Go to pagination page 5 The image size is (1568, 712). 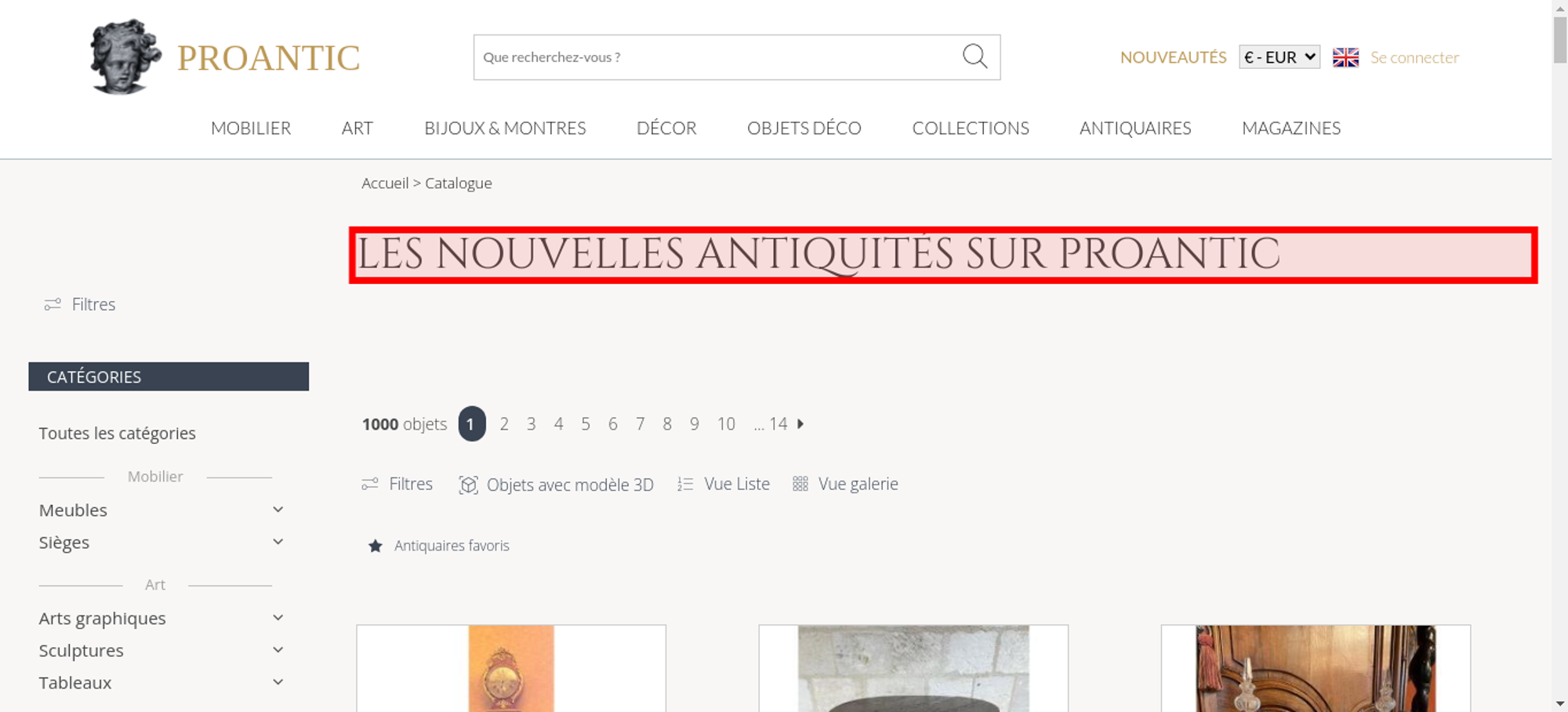pyautogui.click(x=586, y=424)
